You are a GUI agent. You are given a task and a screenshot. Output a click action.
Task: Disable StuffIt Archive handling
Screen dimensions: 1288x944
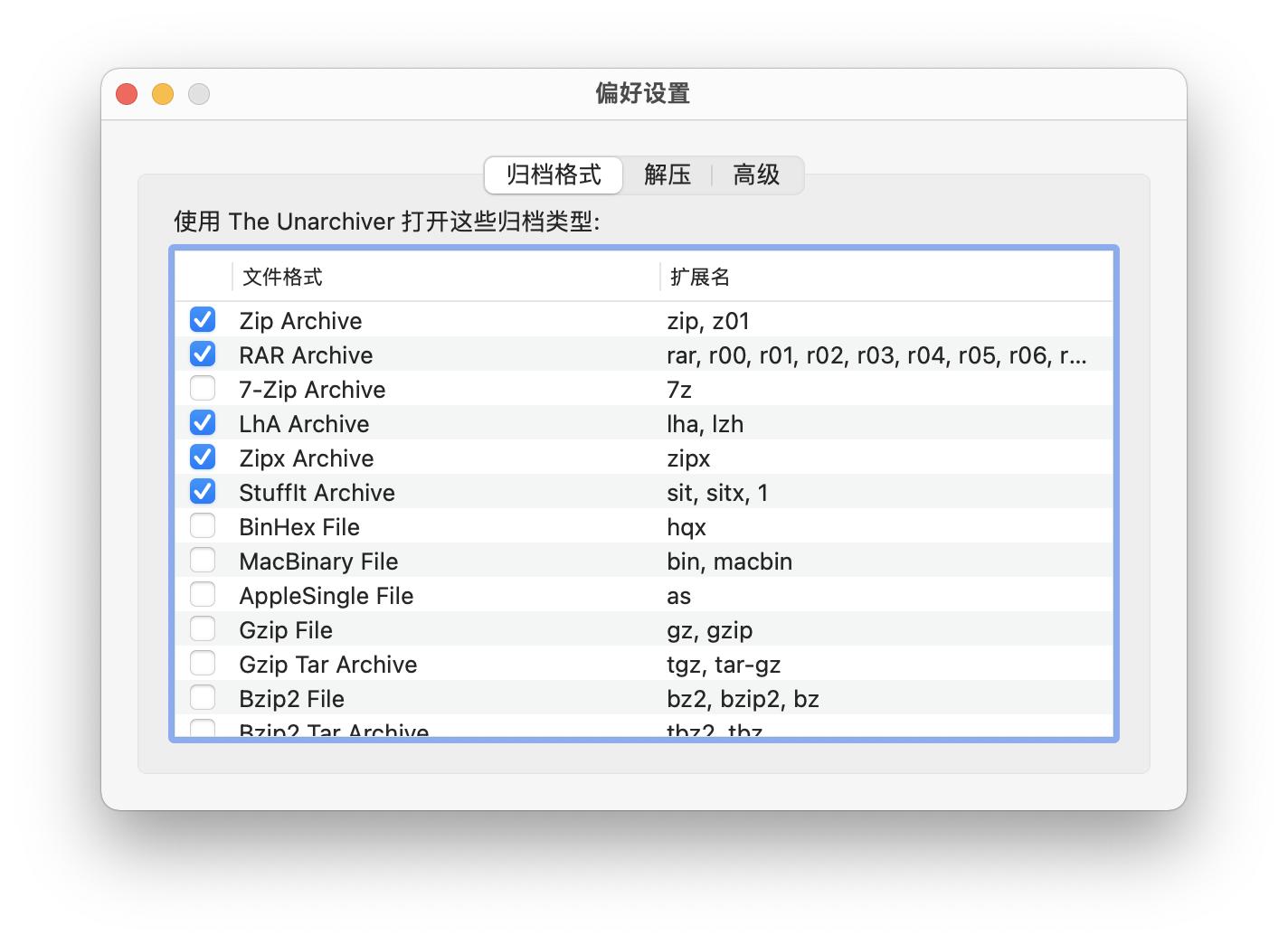pyautogui.click(x=203, y=491)
